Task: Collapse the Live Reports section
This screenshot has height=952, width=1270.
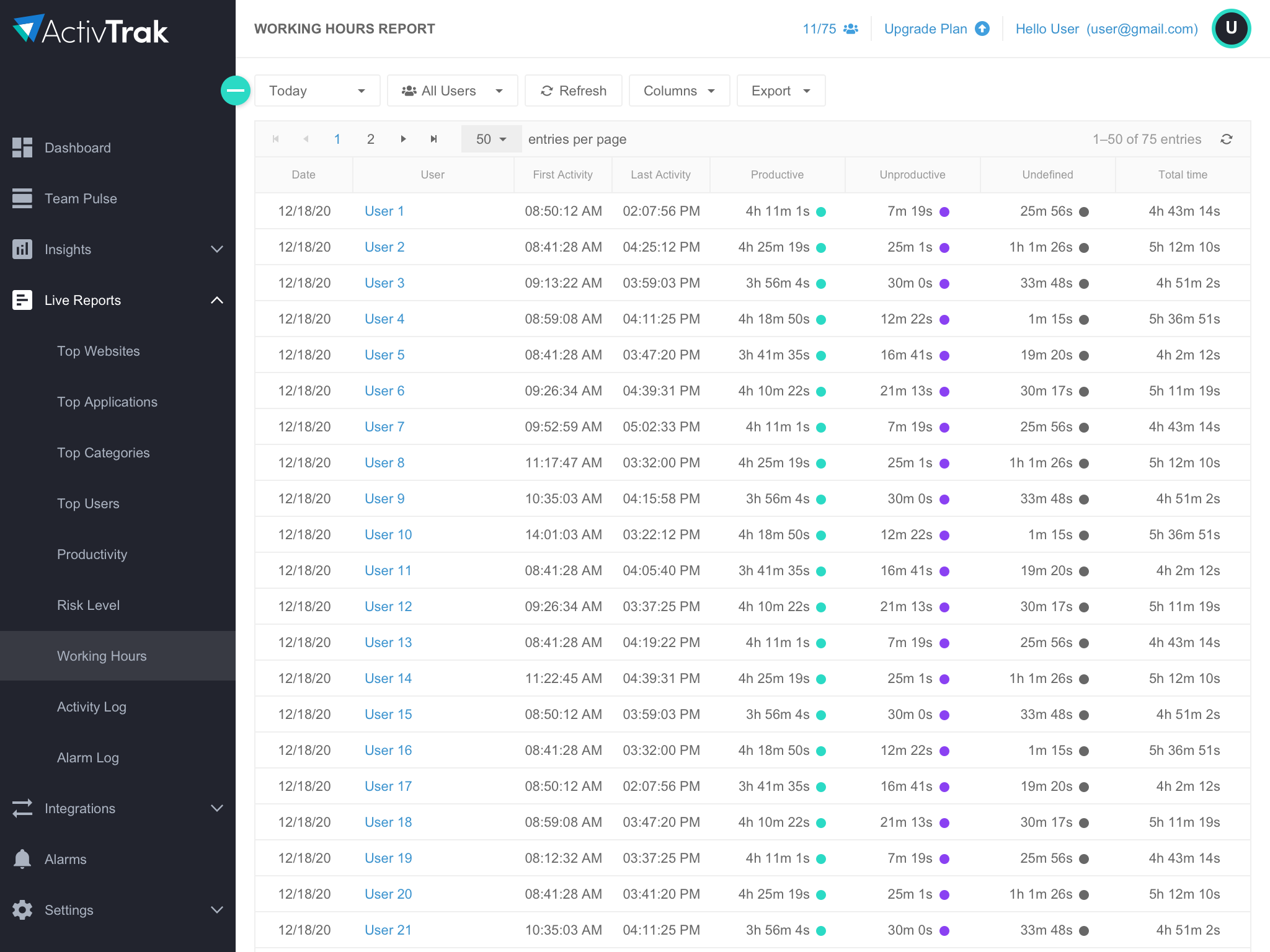Action: [x=216, y=301]
